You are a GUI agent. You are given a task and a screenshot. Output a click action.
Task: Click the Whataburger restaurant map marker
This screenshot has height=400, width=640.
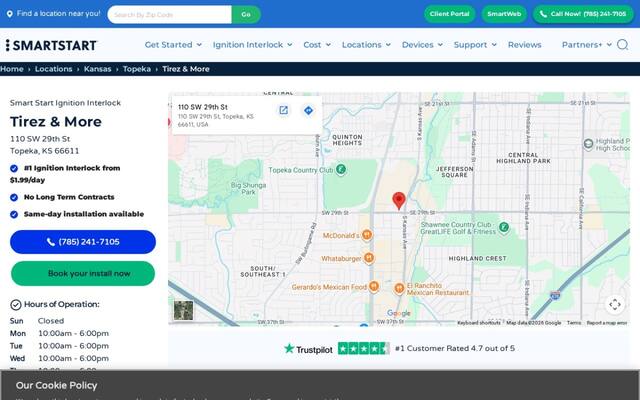(x=369, y=258)
